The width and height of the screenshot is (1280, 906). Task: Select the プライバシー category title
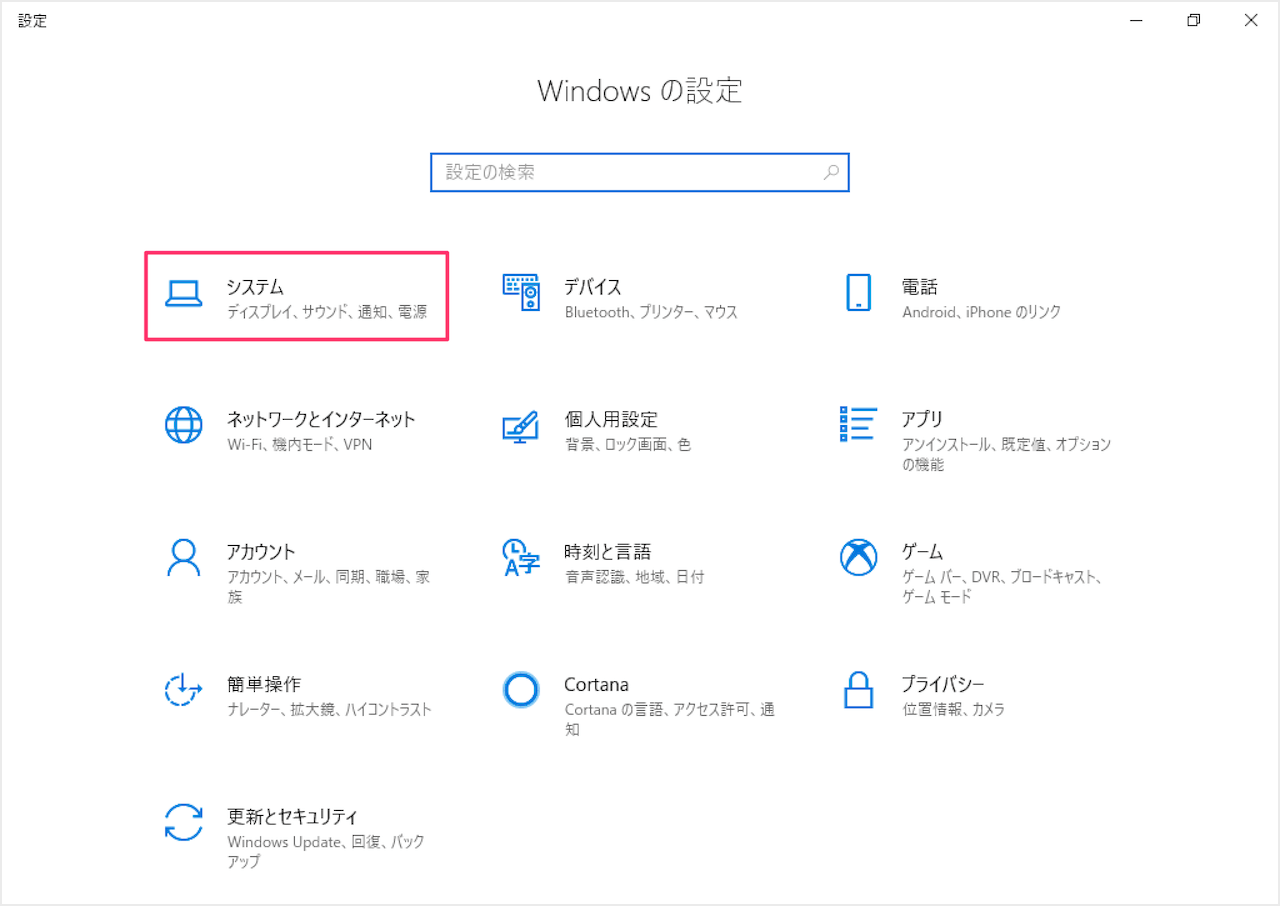[x=943, y=684]
